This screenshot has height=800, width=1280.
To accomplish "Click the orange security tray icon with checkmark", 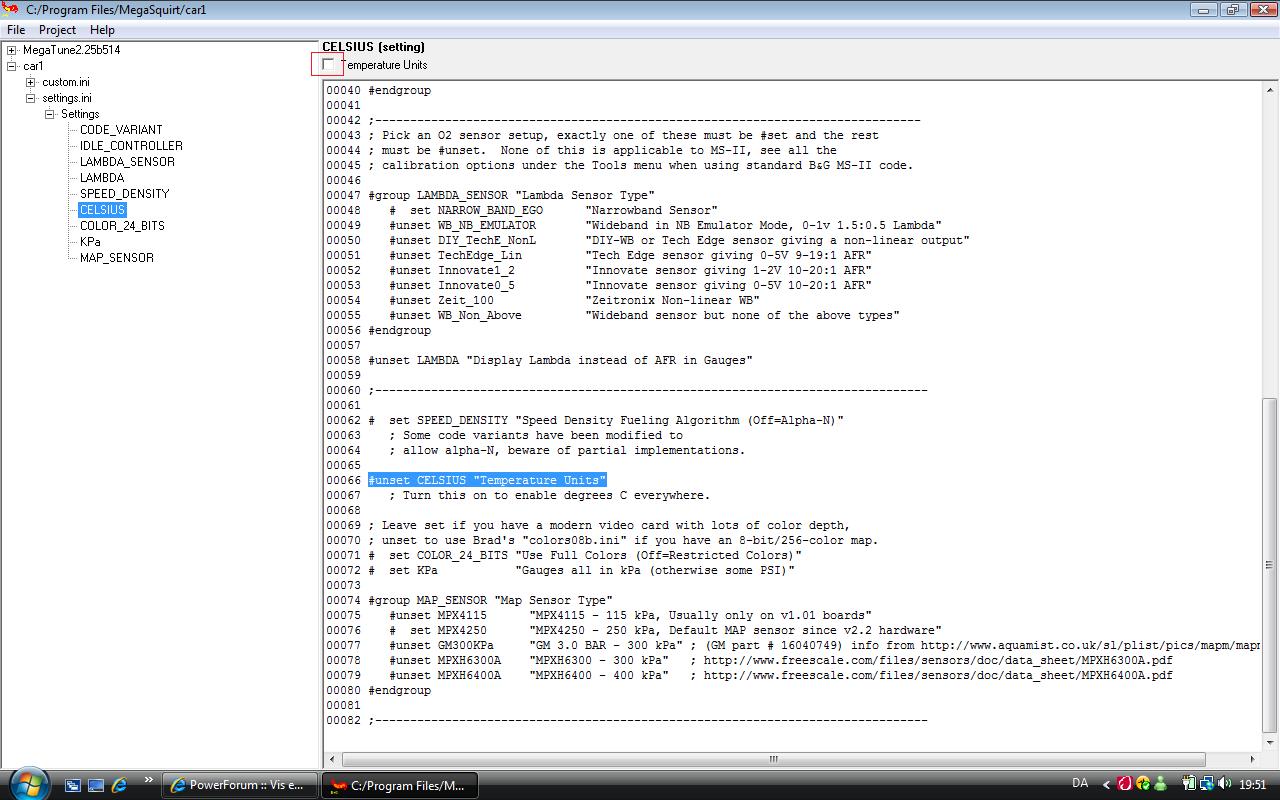I will [1142, 784].
